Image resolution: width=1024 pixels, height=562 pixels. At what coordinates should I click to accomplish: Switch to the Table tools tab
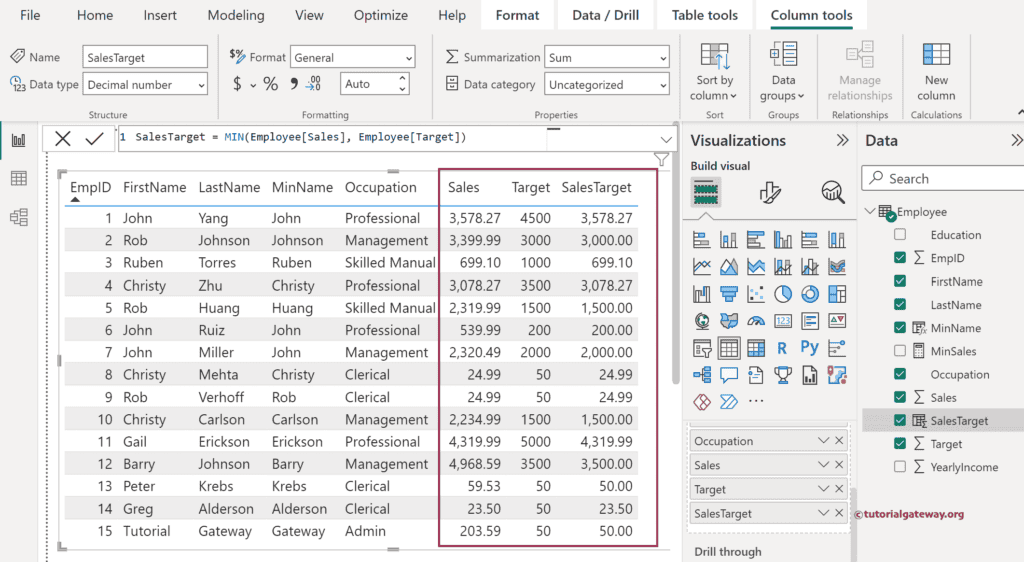tap(705, 15)
